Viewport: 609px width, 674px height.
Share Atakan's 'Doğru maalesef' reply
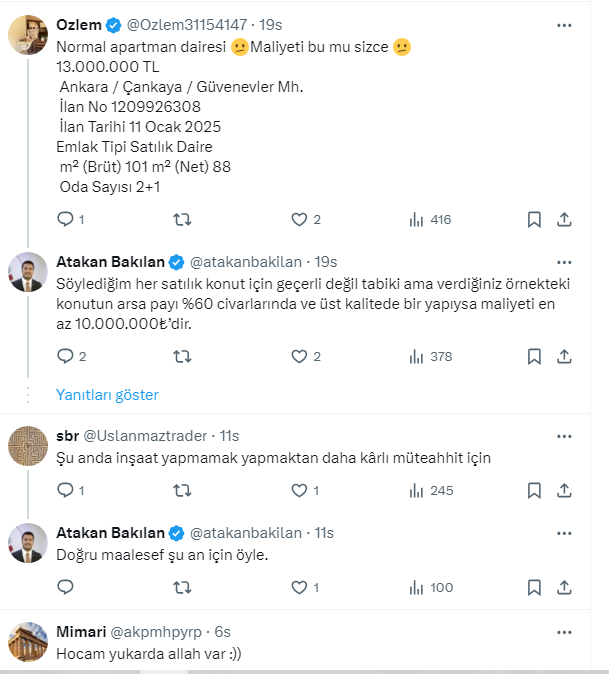(564, 587)
